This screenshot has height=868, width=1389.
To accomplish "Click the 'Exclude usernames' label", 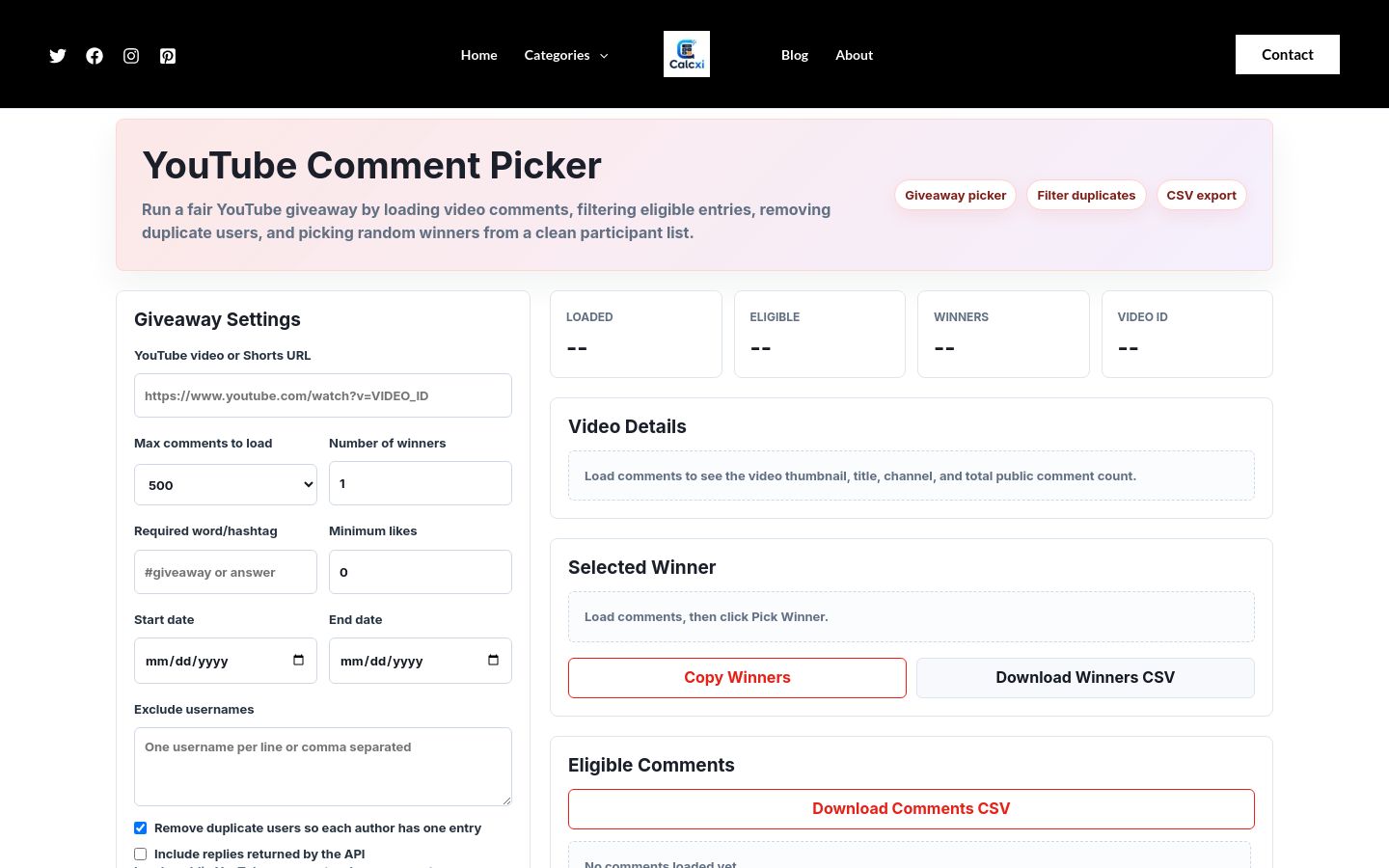I will point(194,709).
